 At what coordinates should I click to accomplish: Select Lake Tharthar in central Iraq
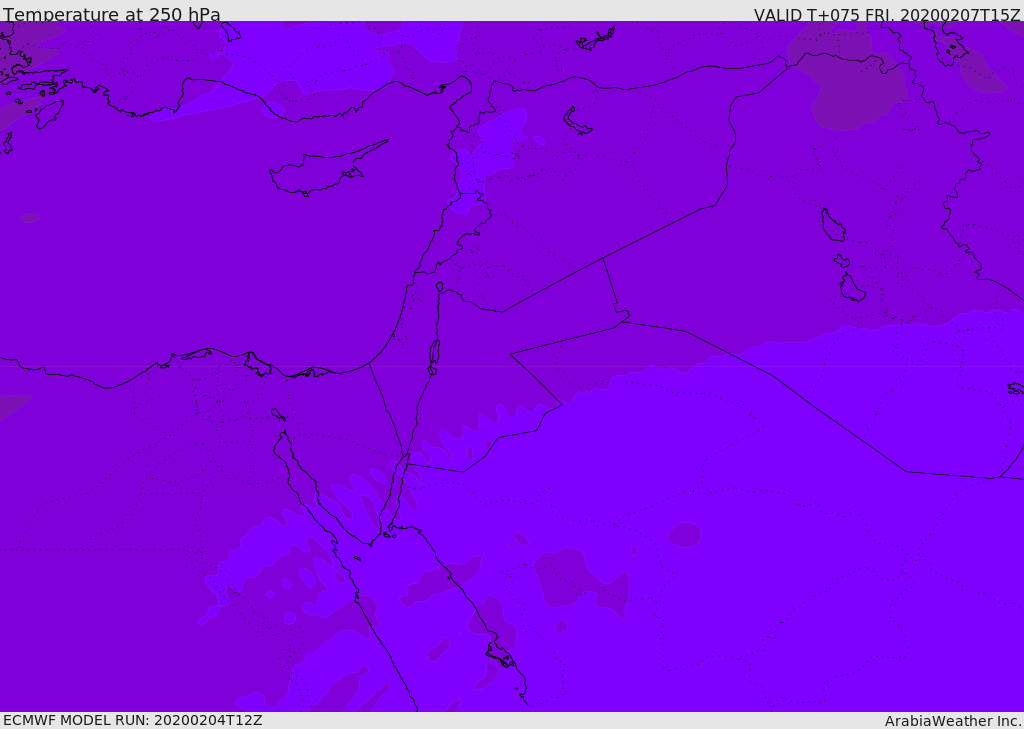832,226
